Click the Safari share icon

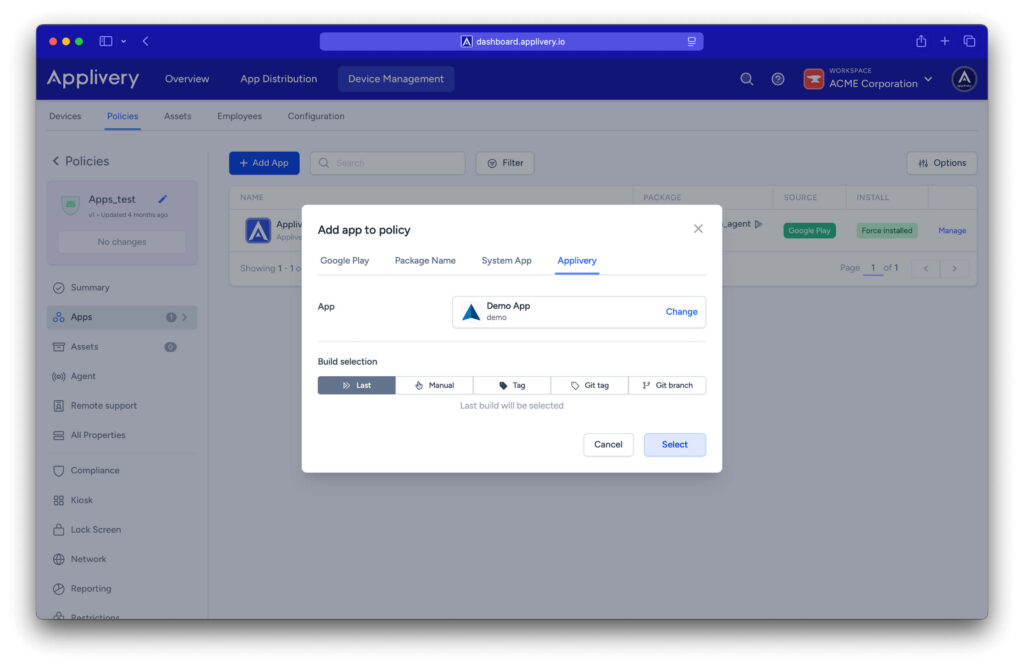[x=920, y=41]
